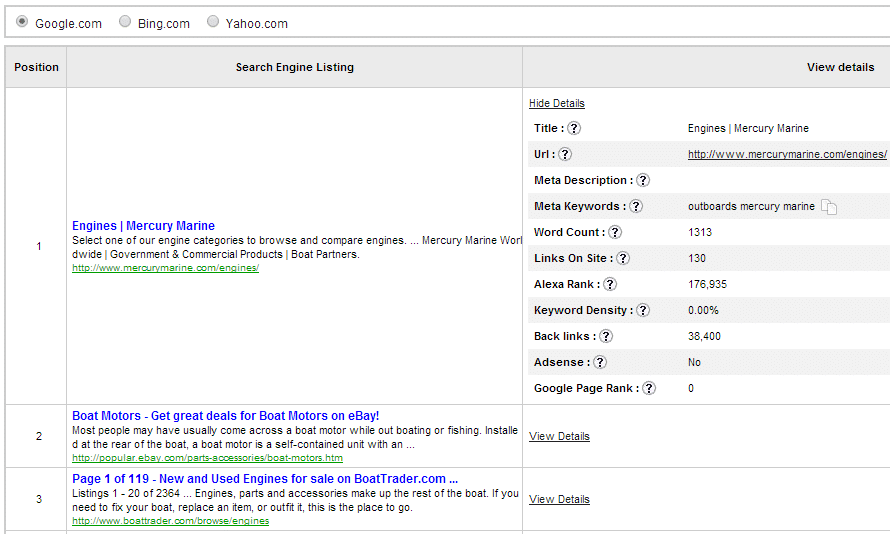This screenshot has height=534, width=890.
Task: Click the Meta Keywords question mark icon
Action: click(x=636, y=207)
